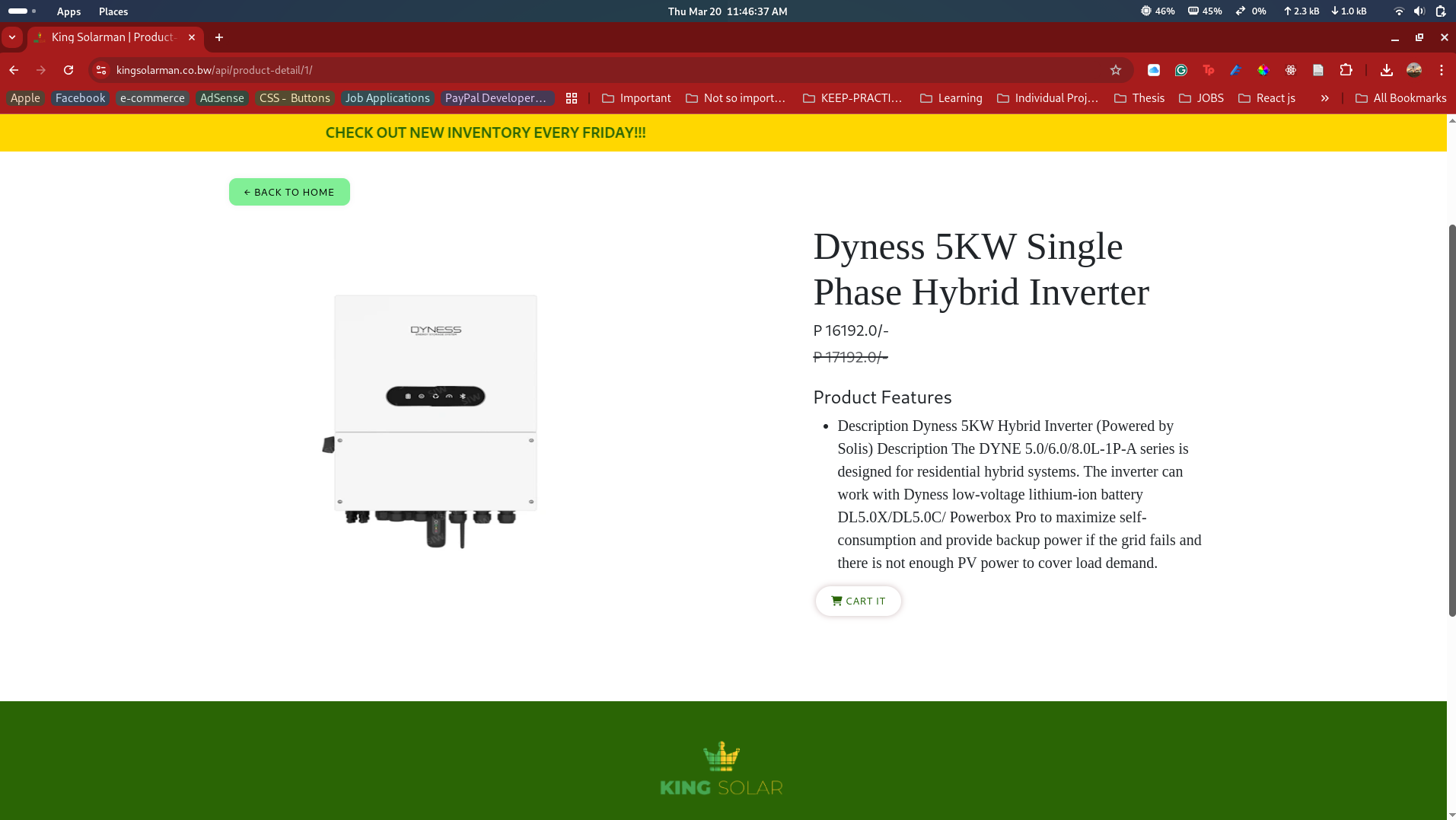Click the Cart It button
The image size is (1456, 820).
[858, 601]
